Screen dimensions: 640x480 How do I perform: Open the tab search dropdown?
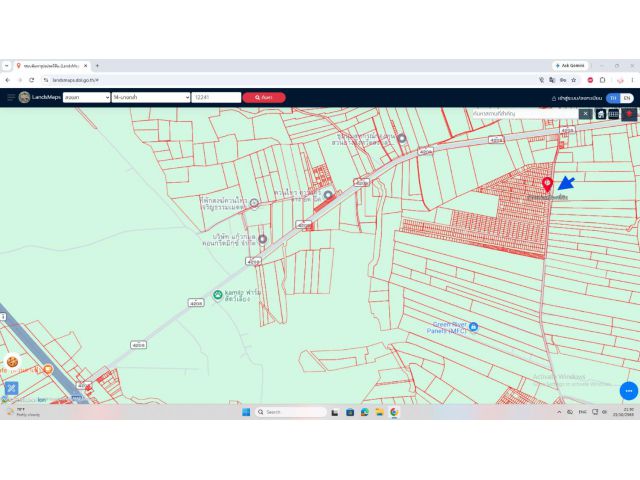pyautogui.click(x=6, y=66)
